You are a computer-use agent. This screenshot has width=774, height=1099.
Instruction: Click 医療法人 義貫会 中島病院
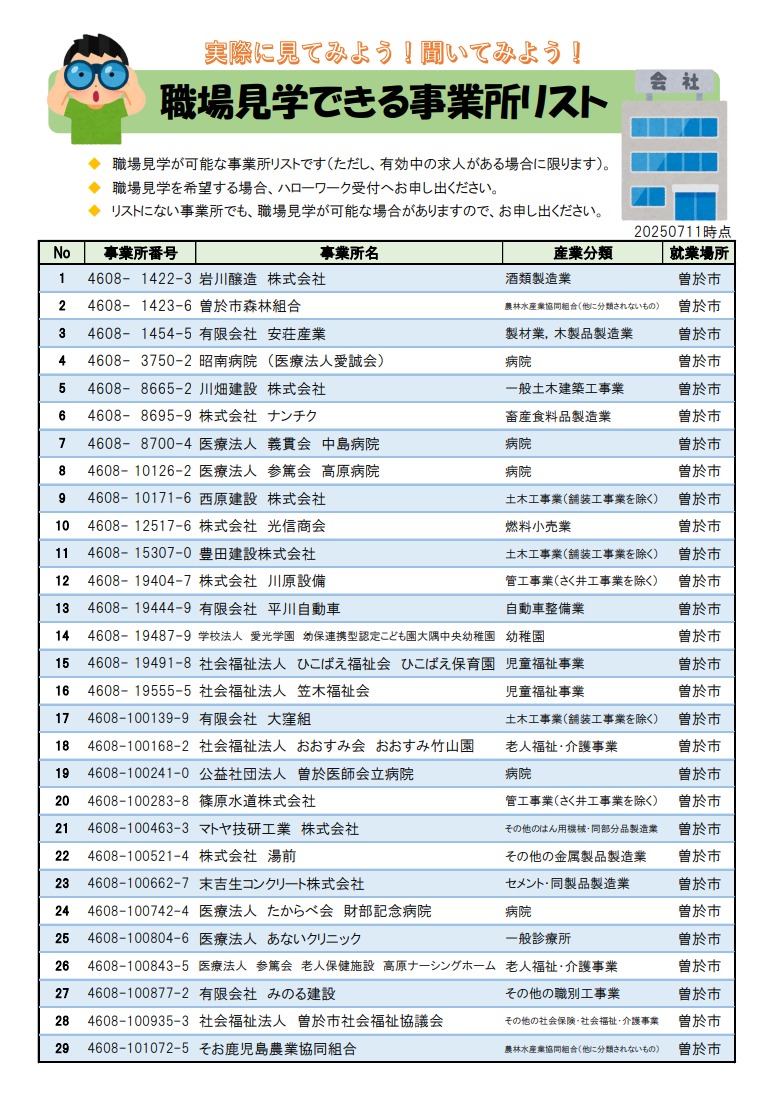289,444
